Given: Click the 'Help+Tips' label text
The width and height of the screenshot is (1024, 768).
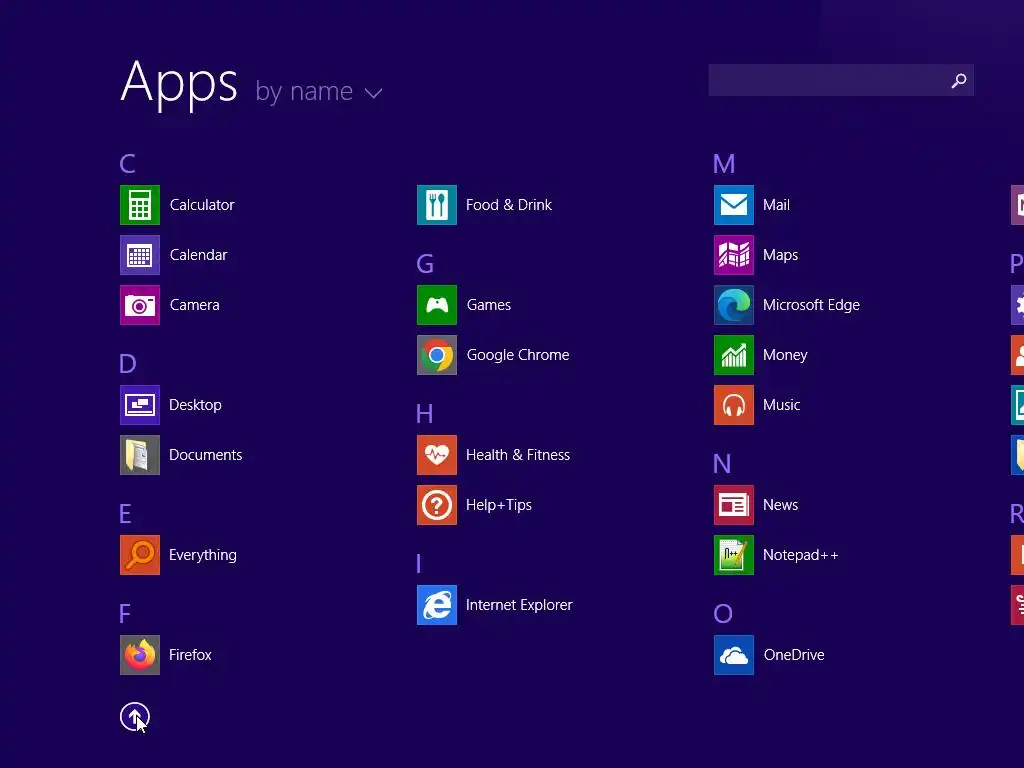Looking at the screenshot, I should [x=499, y=505].
